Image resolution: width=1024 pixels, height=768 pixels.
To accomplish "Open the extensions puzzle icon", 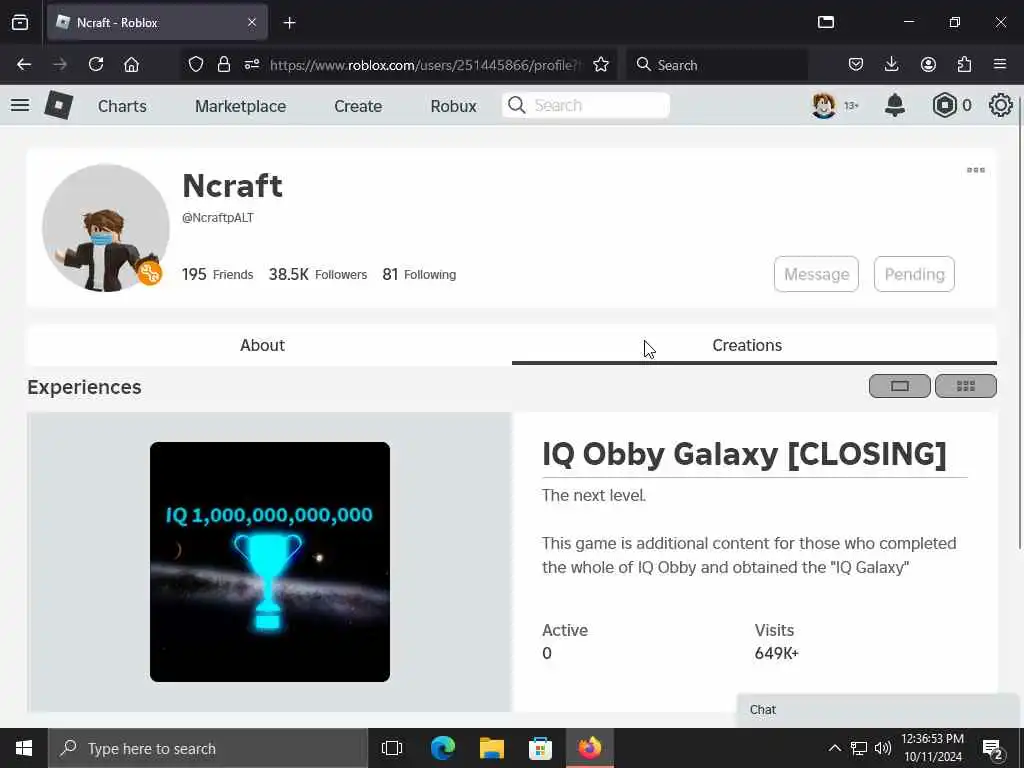I will tap(964, 65).
